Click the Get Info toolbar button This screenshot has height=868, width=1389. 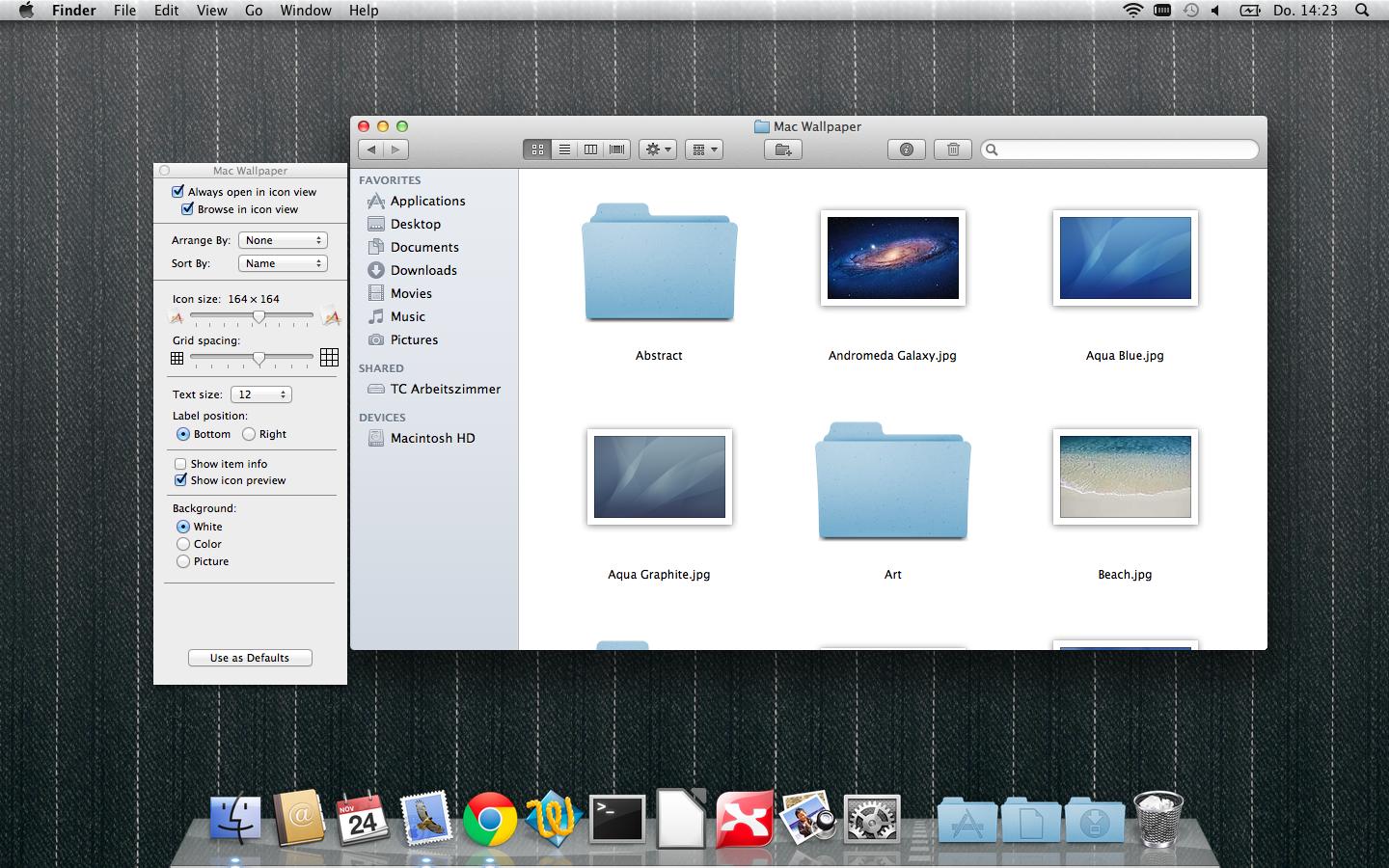[x=907, y=149]
